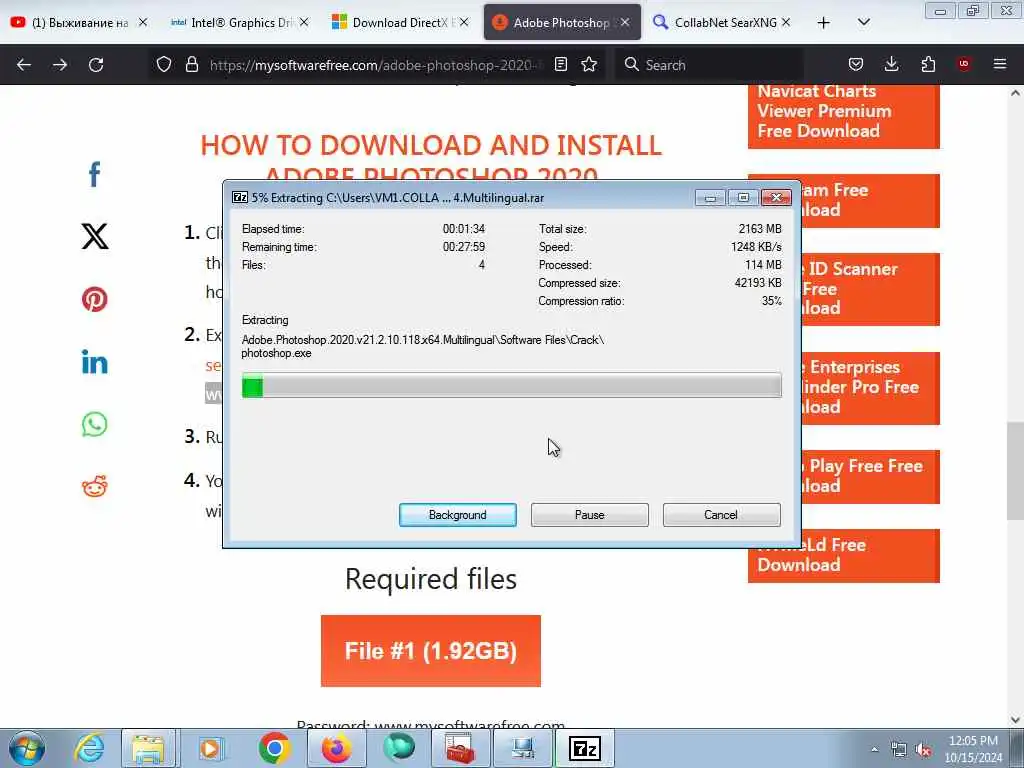
Task: Close the YouTube tab
Action: pyautogui.click(x=142, y=22)
